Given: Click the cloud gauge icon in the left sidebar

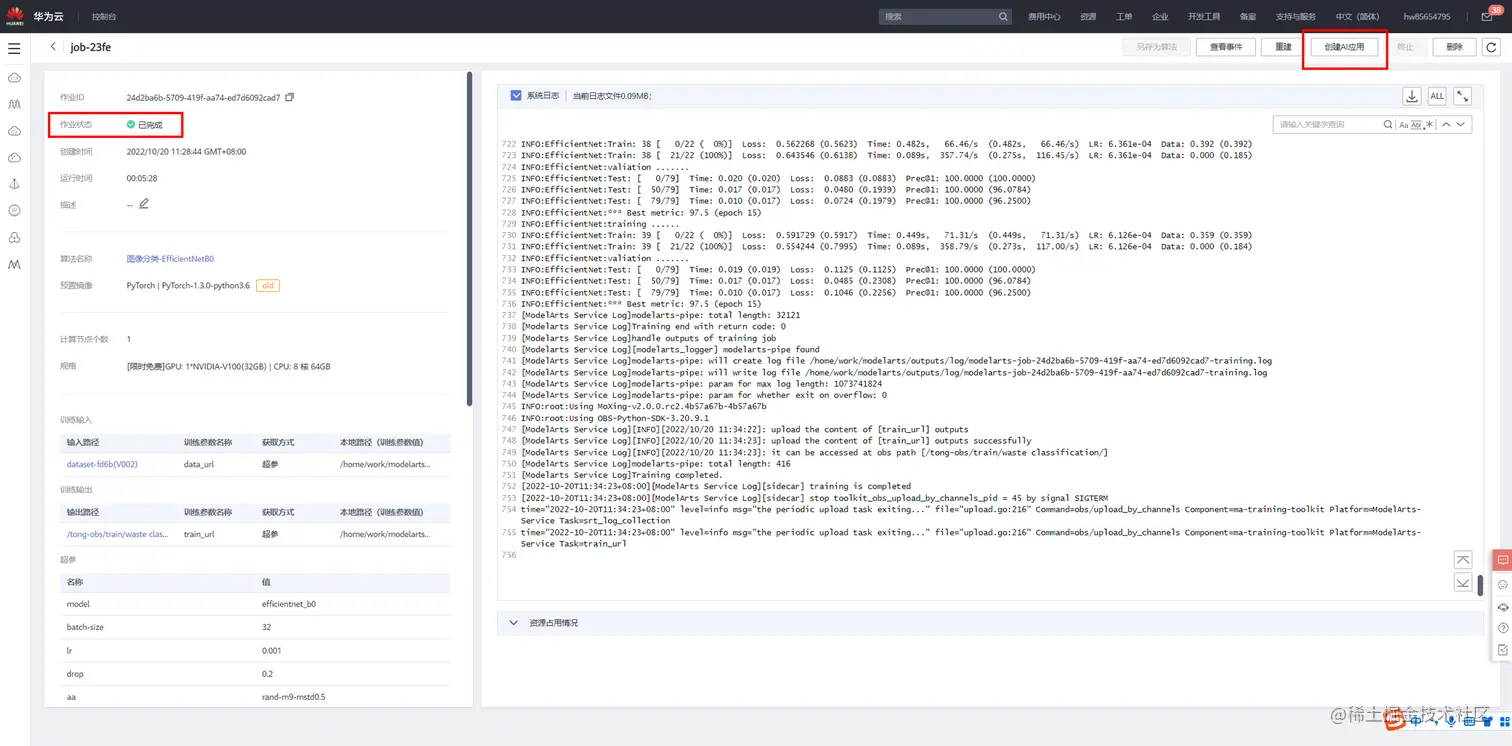Looking at the screenshot, I should 14,158.
